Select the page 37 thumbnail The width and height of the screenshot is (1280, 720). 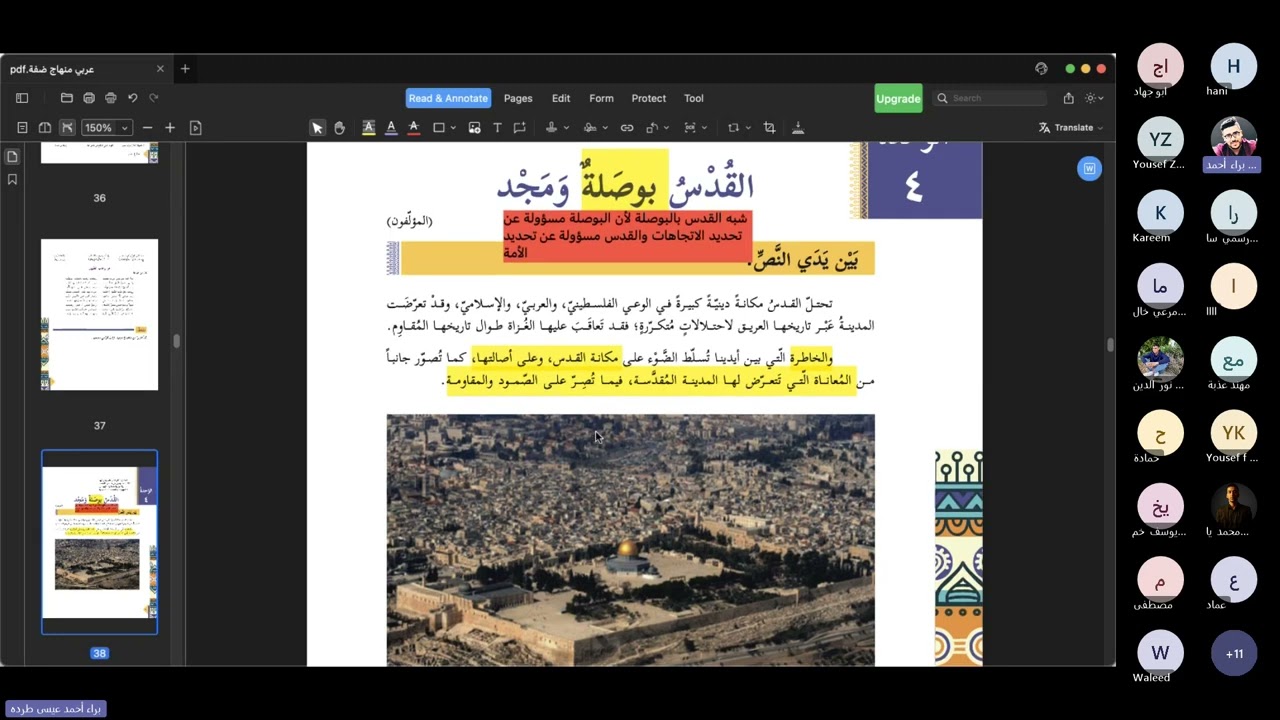pos(99,315)
